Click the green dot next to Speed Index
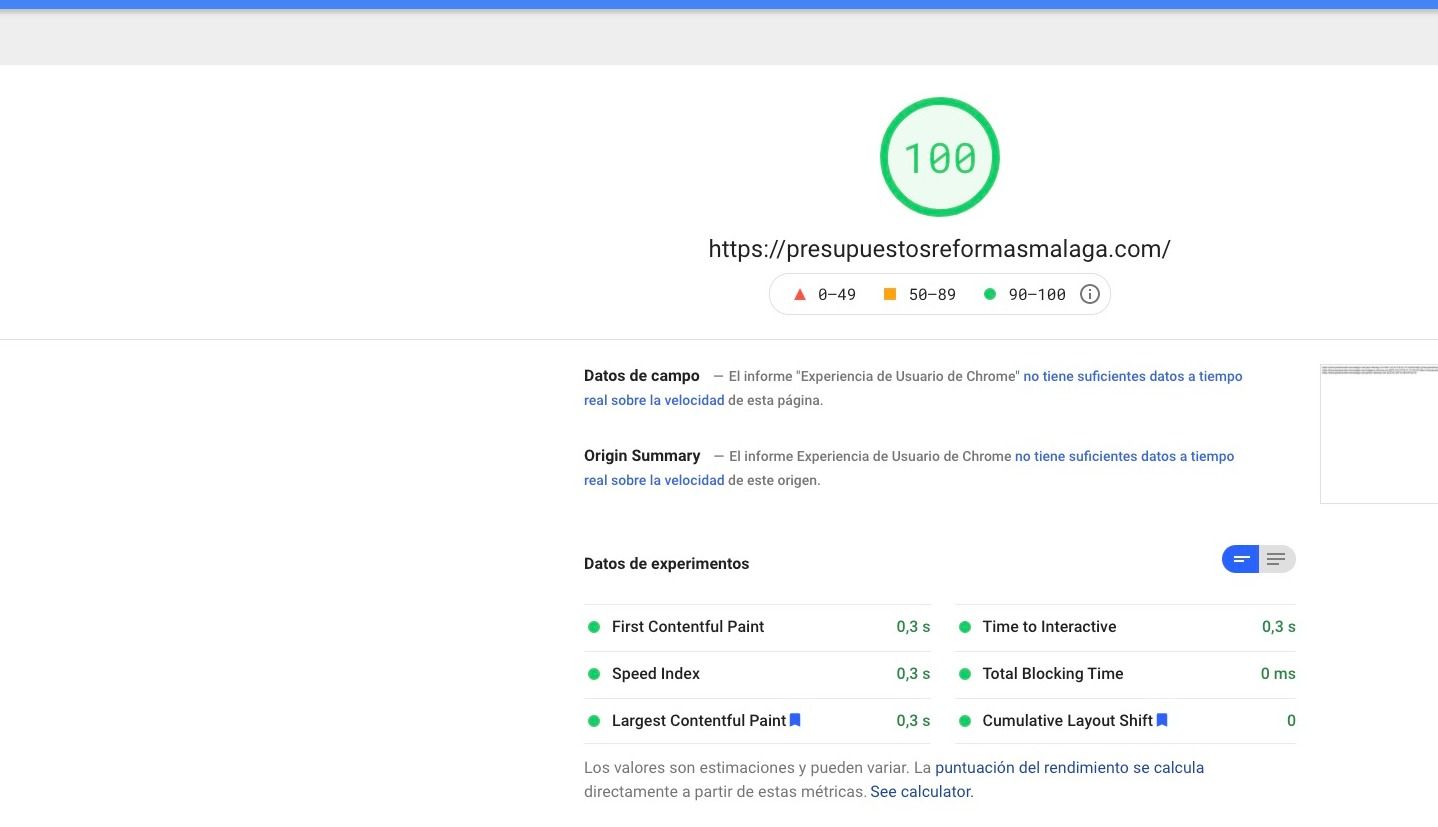Screen dimensions: 1438x827 [593, 674]
